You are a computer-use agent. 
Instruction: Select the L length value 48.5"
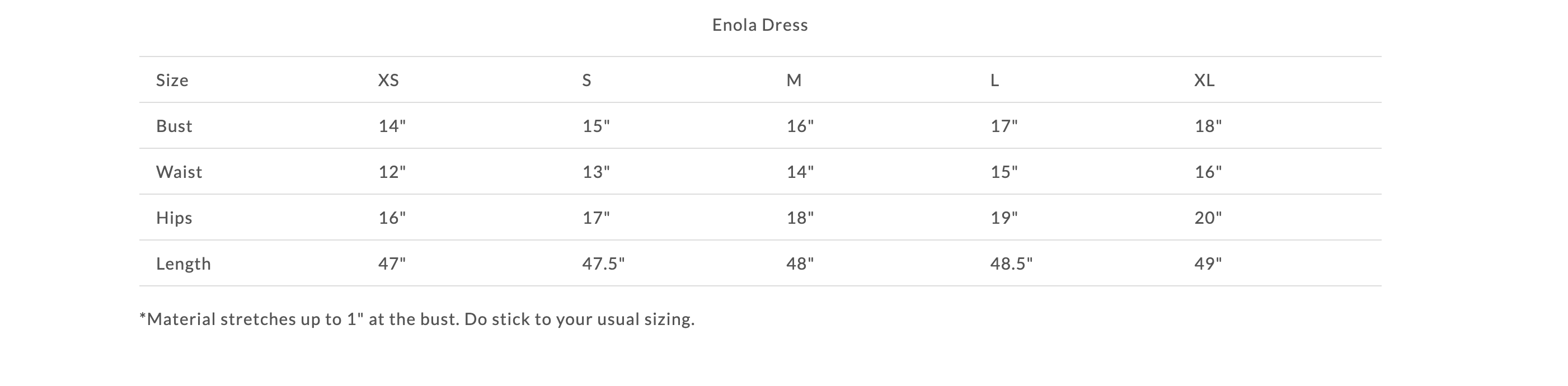click(1011, 263)
